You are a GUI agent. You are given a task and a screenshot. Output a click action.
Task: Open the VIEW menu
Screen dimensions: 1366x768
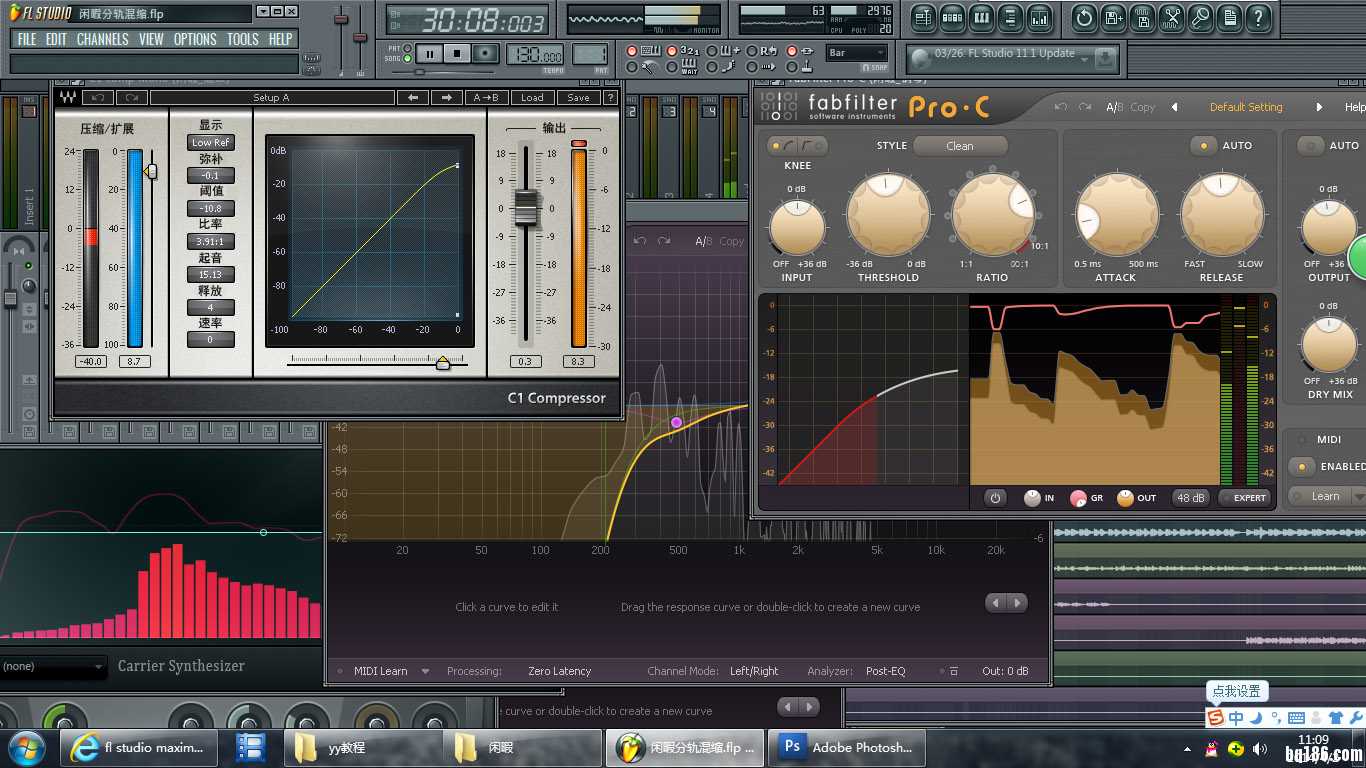152,39
